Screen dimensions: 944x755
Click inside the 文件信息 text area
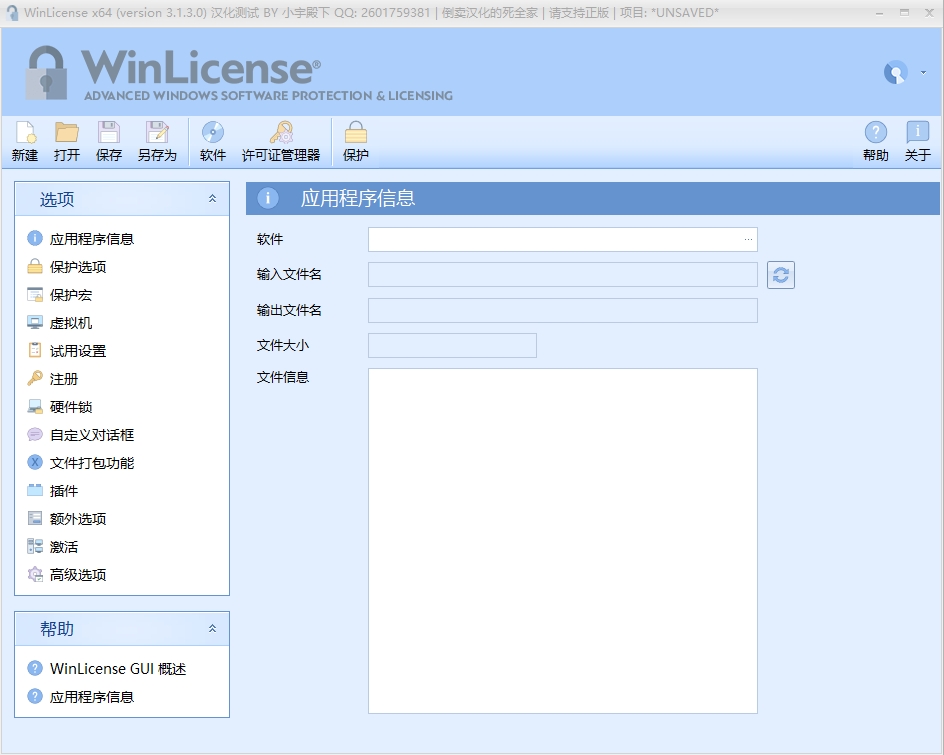click(563, 541)
